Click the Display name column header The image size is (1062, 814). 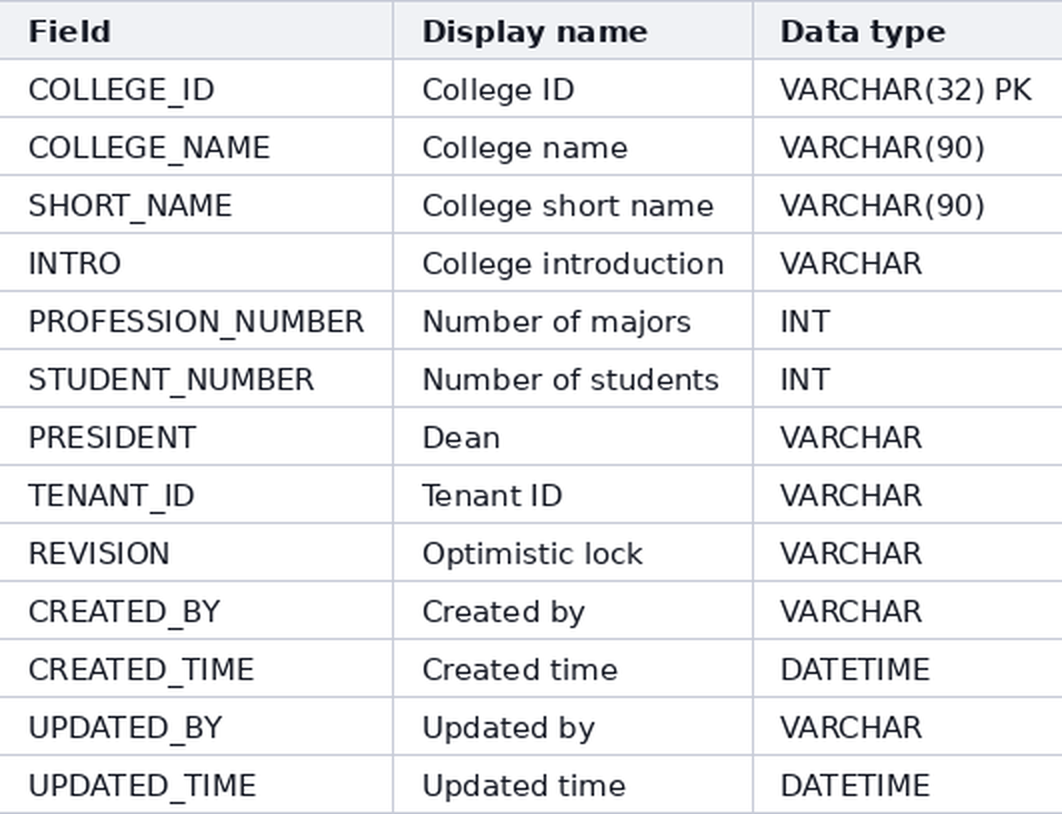[573, 30]
